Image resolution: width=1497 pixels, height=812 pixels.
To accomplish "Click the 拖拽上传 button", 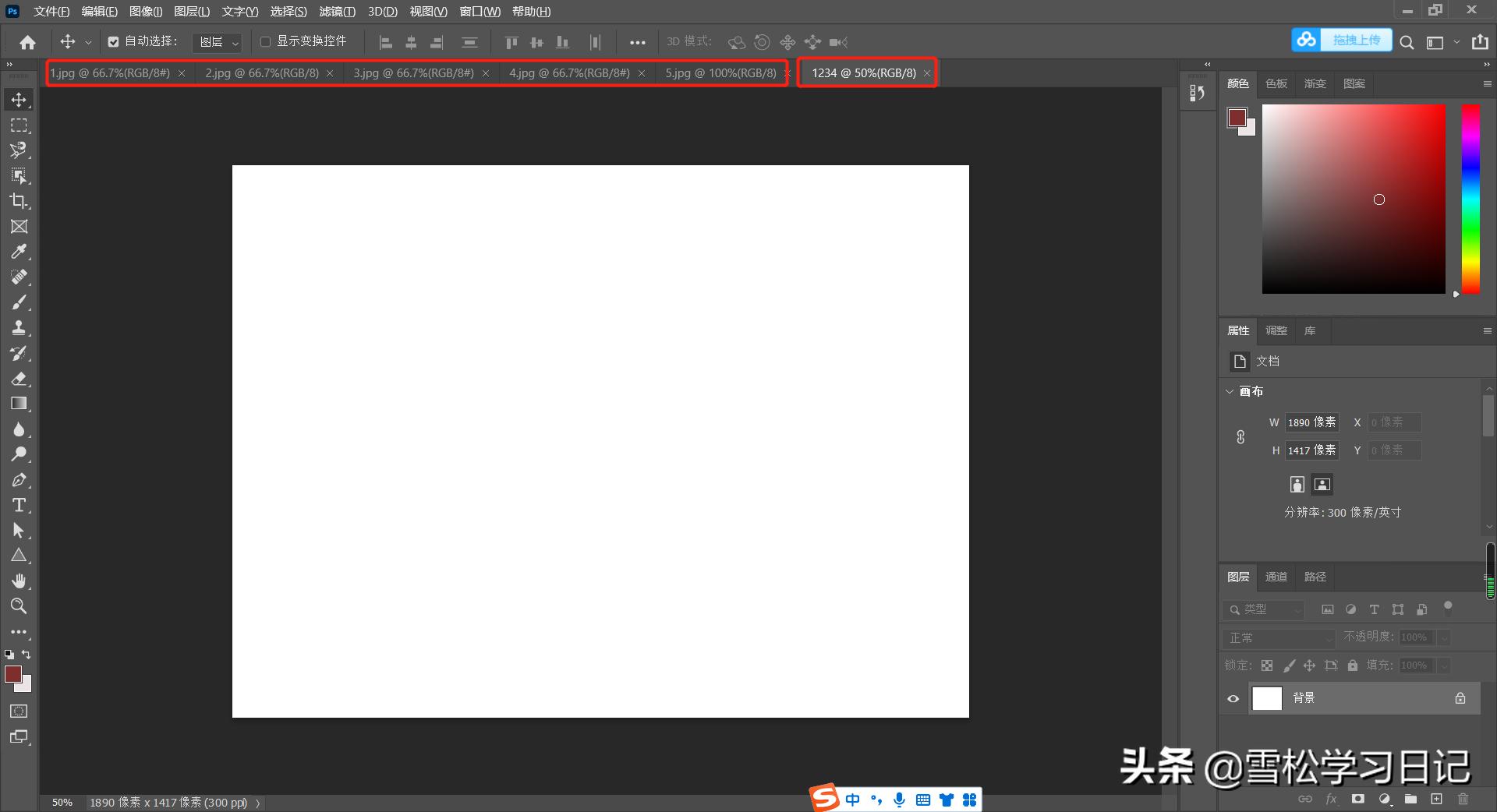I will click(1356, 41).
